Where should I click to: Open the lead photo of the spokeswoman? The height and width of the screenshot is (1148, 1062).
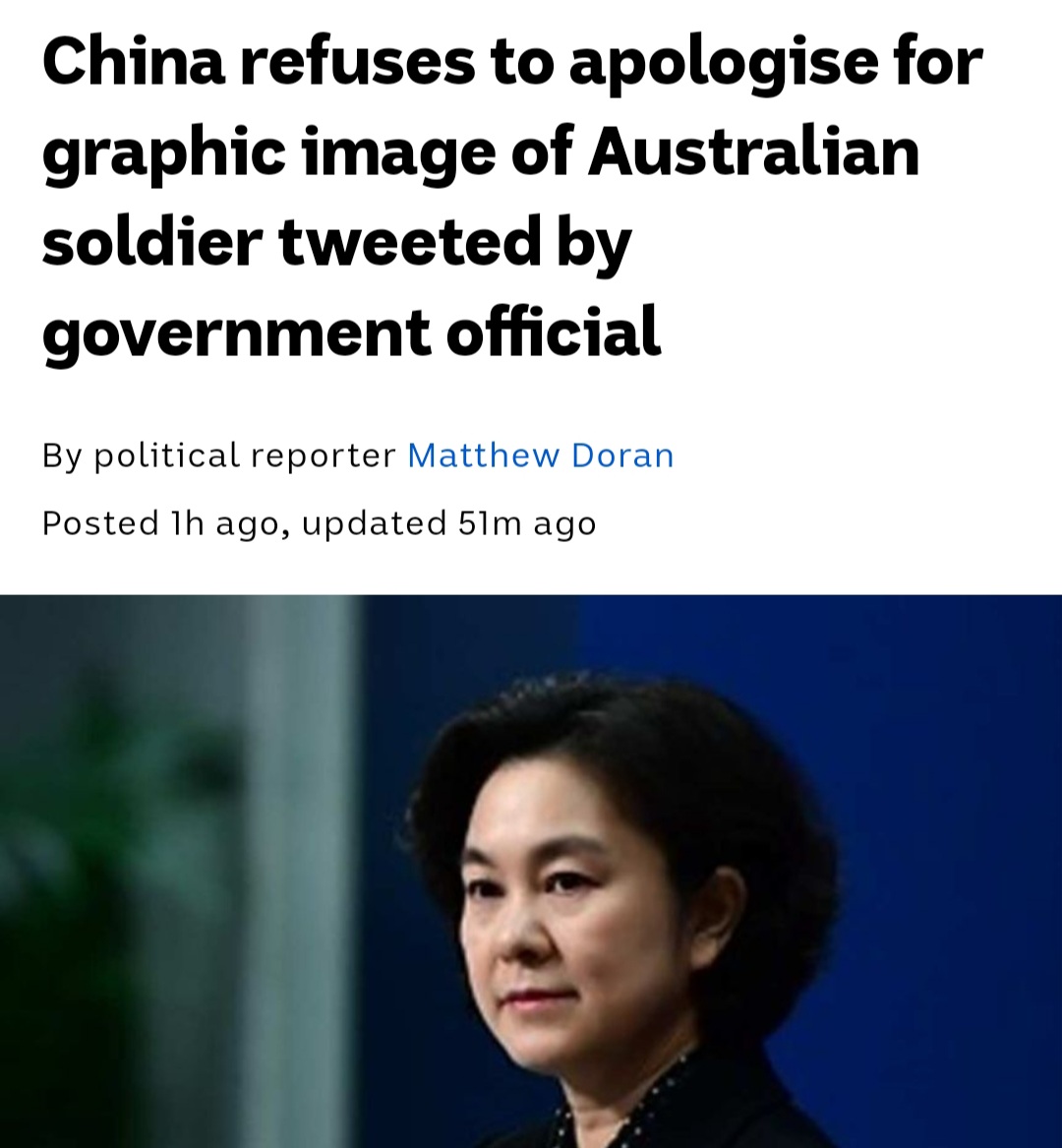[x=531, y=872]
